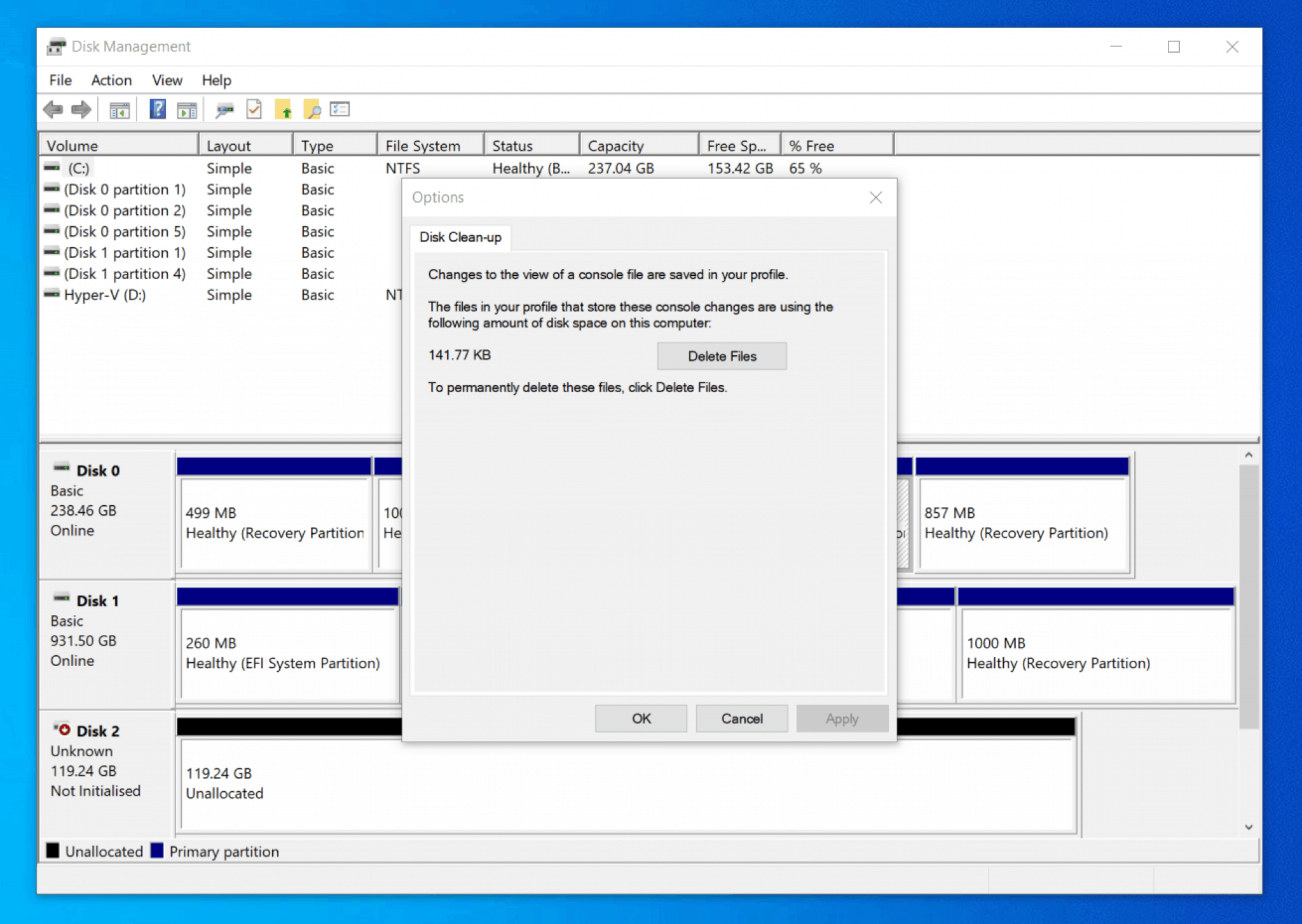Click the Back navigation arrow

pyautogui.click(x=54, y=109)
